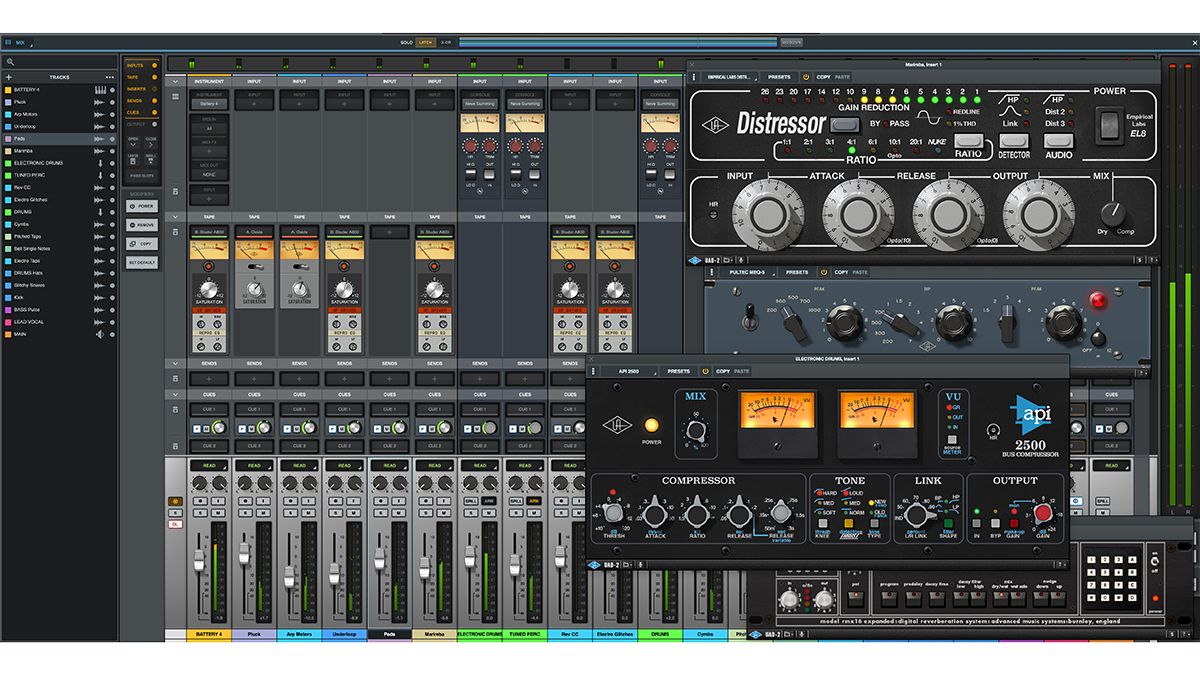The image size is (1200, 675).
Task: Toggle the API 2500 BYP output button
Action: tap(995, 522)
